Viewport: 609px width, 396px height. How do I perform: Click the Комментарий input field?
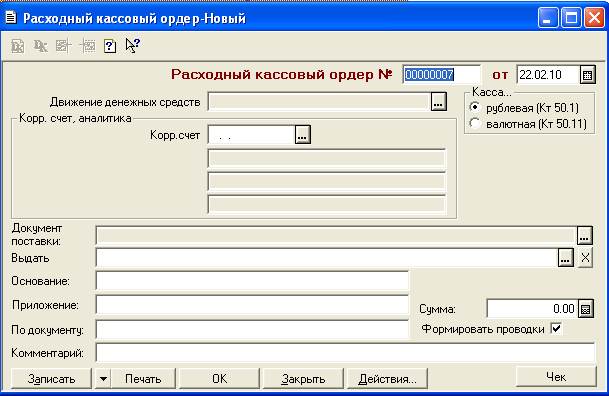point(345,353)
